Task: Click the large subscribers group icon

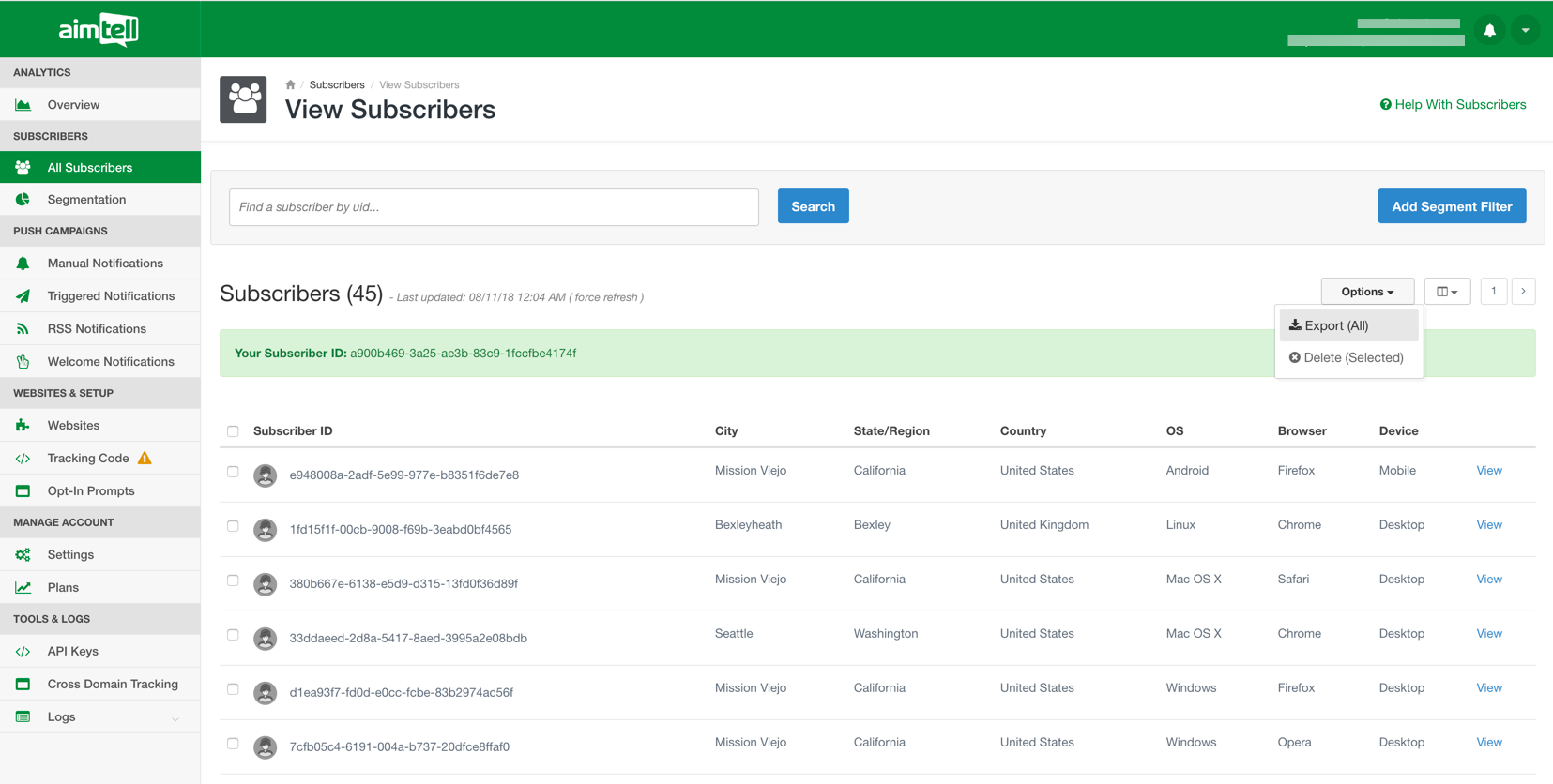Action: tap(243, 99)
